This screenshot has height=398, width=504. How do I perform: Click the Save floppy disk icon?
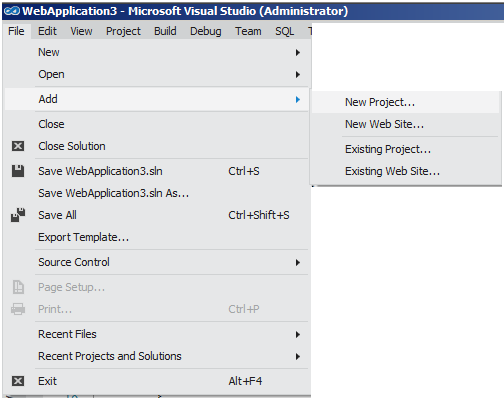point(18,171)
